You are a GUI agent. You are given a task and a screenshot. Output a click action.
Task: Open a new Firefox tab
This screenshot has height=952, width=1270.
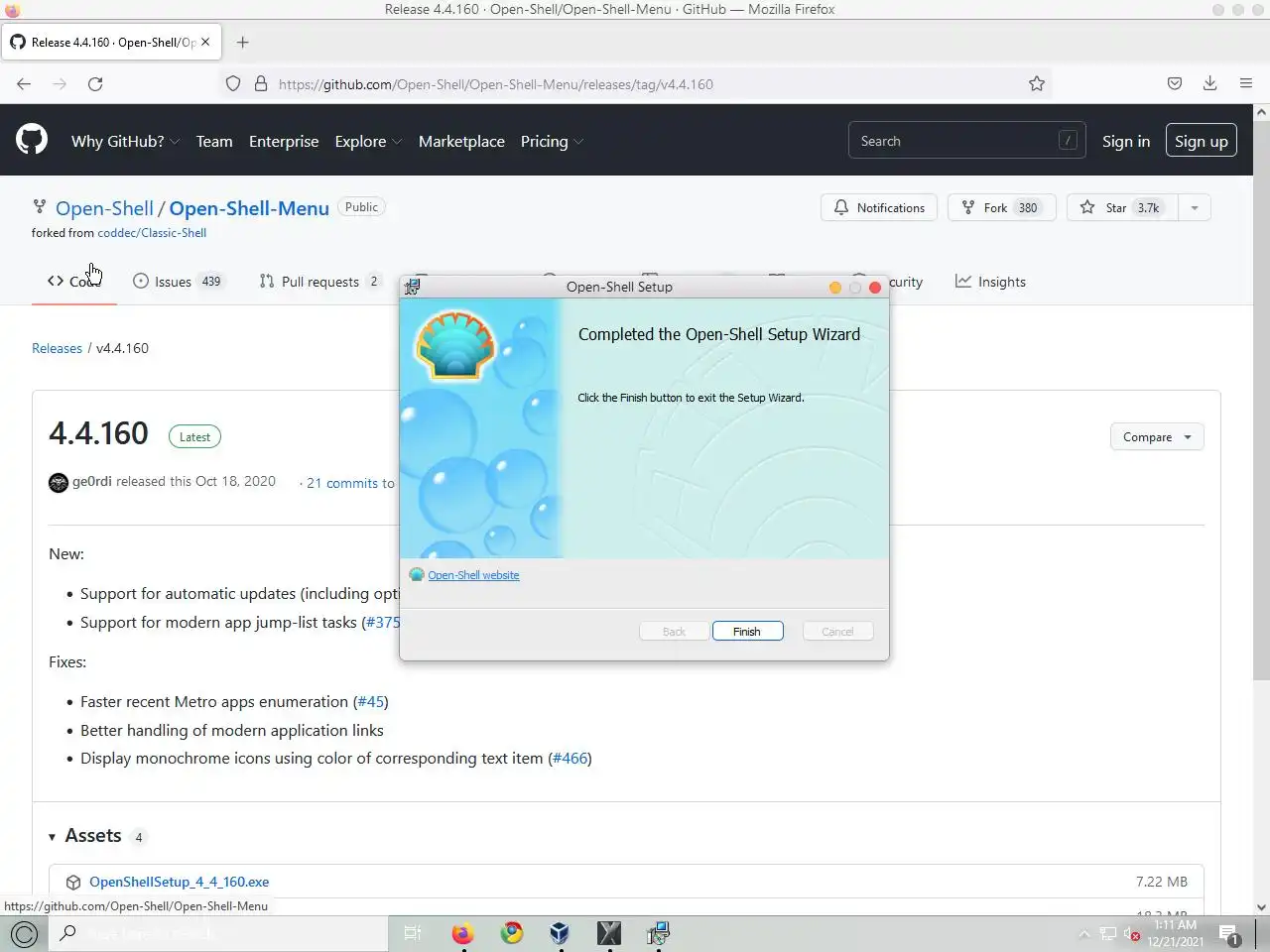pyautogui.click(x=243, y=42)
